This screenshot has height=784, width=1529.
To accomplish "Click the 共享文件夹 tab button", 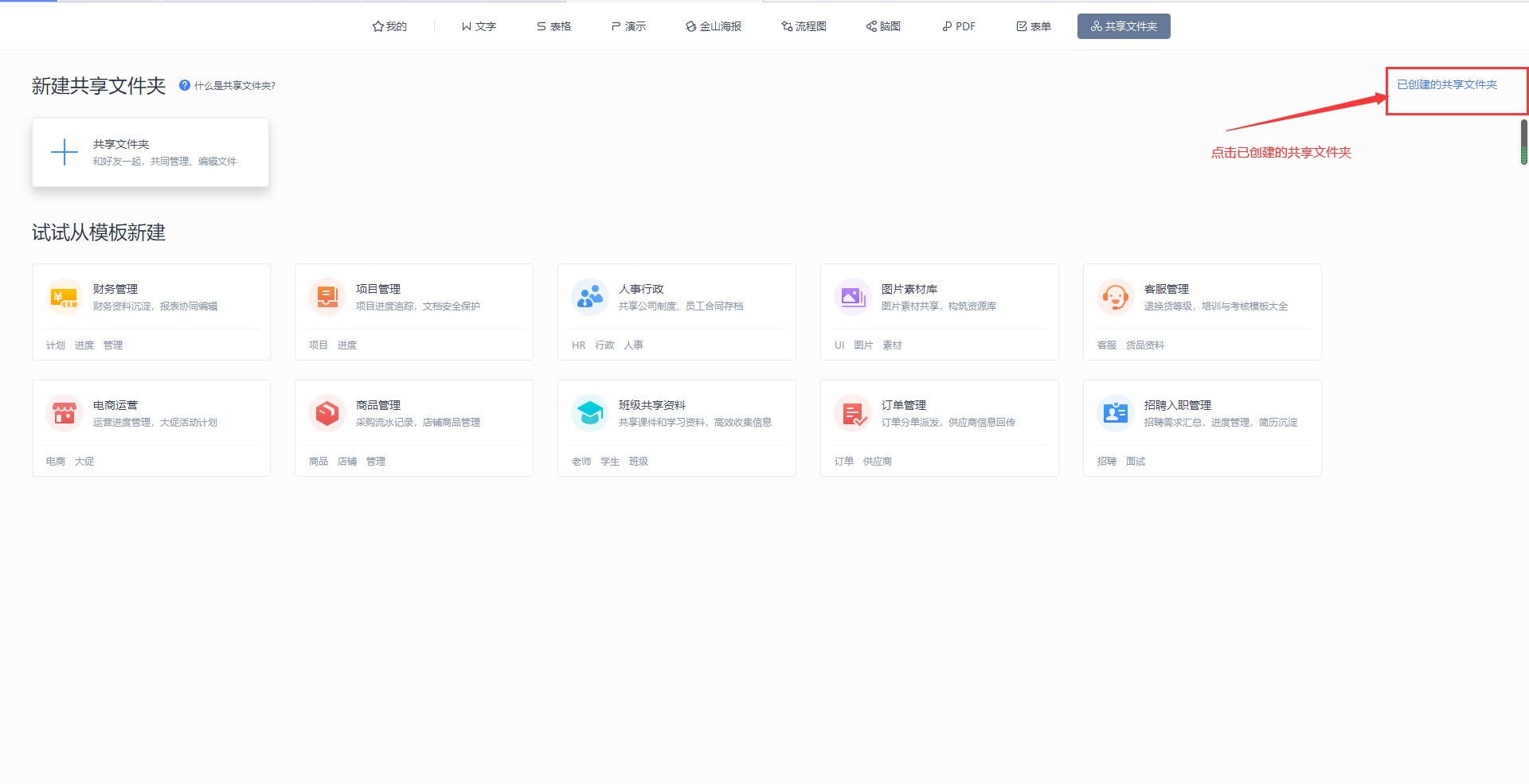I will pyautogui.click(x=1124, y=26).
